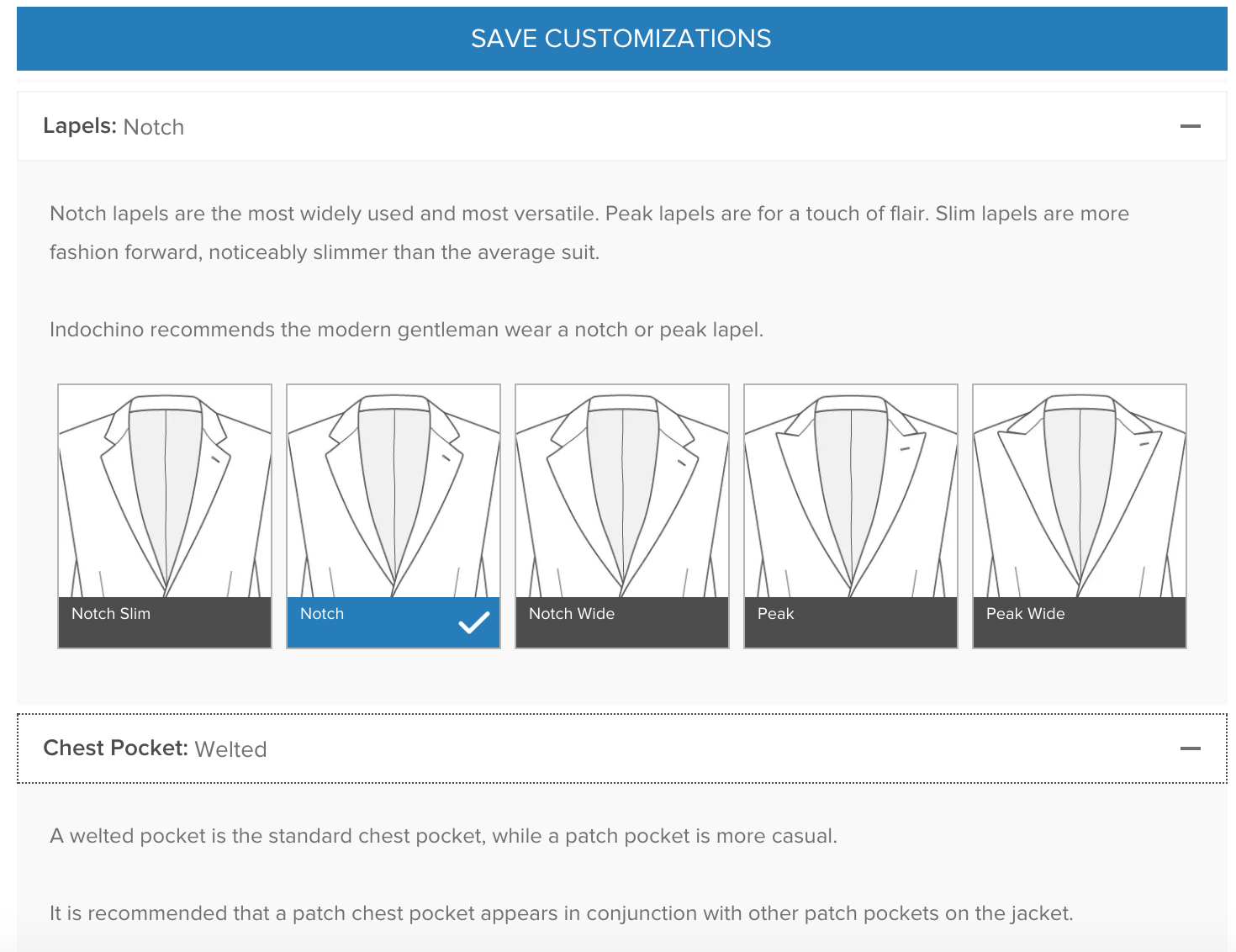Screen dimensions: 1236x952
Task: Click the checkmark on selected Notch lapel
Action: click(x=474, y=622)
